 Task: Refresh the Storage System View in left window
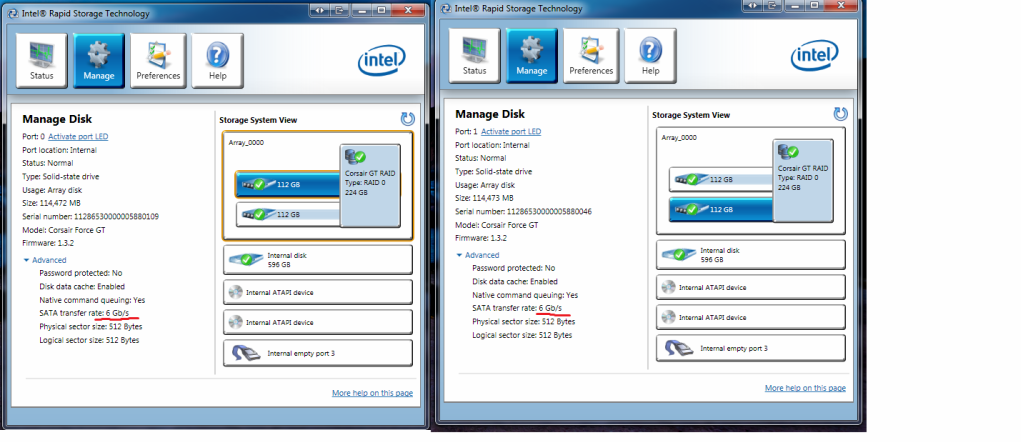point(407,119)
